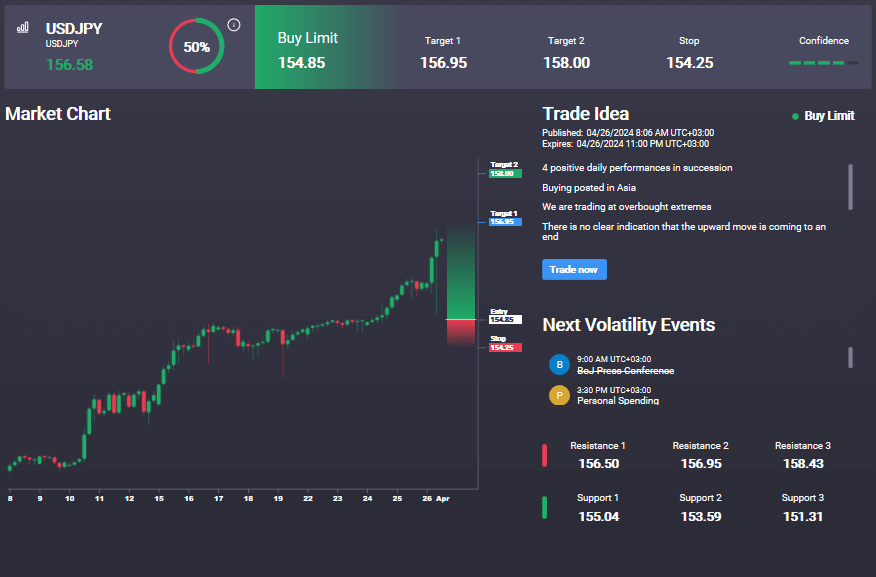
Task: Click the Resistance 1 value 156.50
Action: (598, 464)
